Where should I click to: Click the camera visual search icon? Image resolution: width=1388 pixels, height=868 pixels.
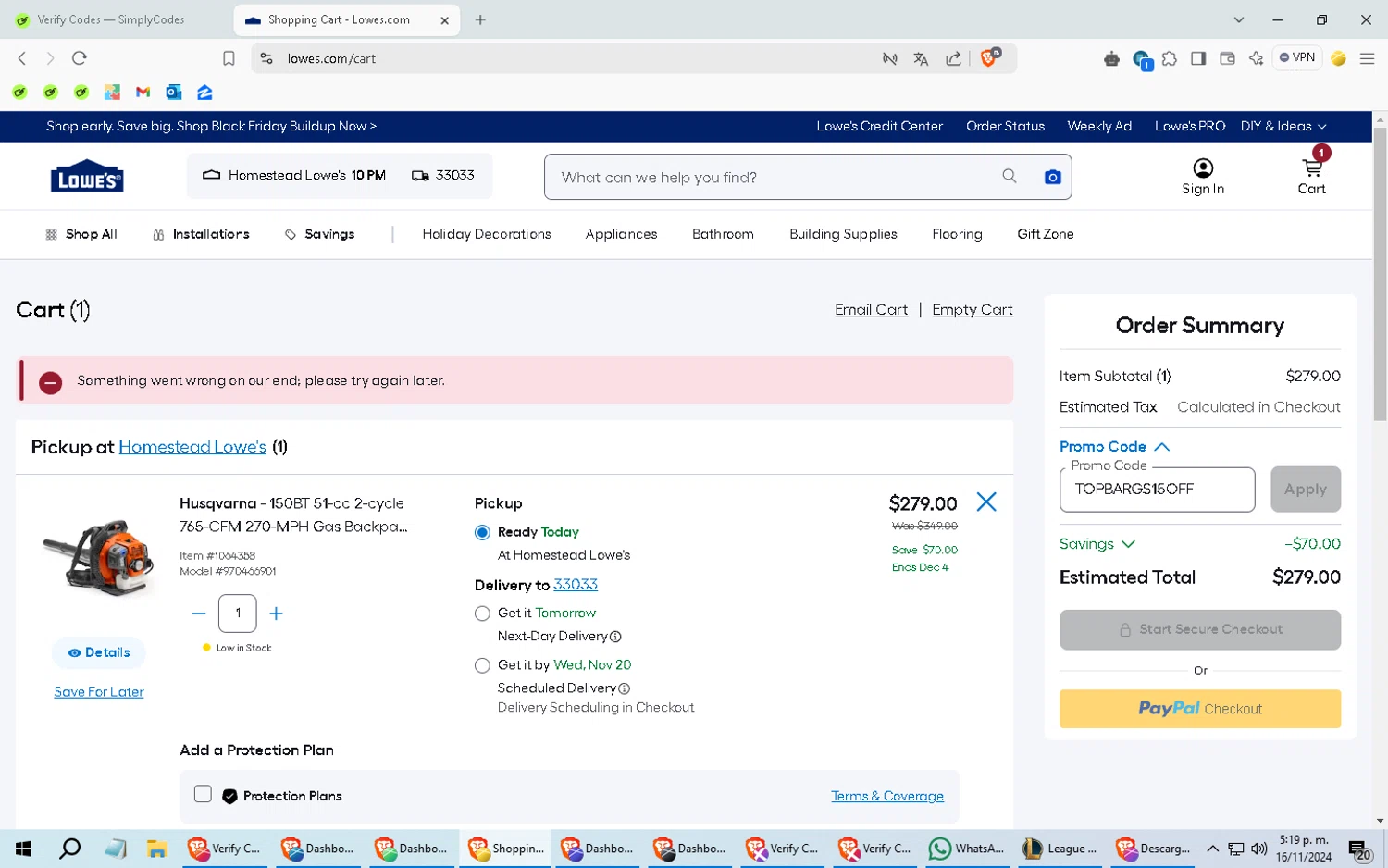click(x=1052, y=177)
